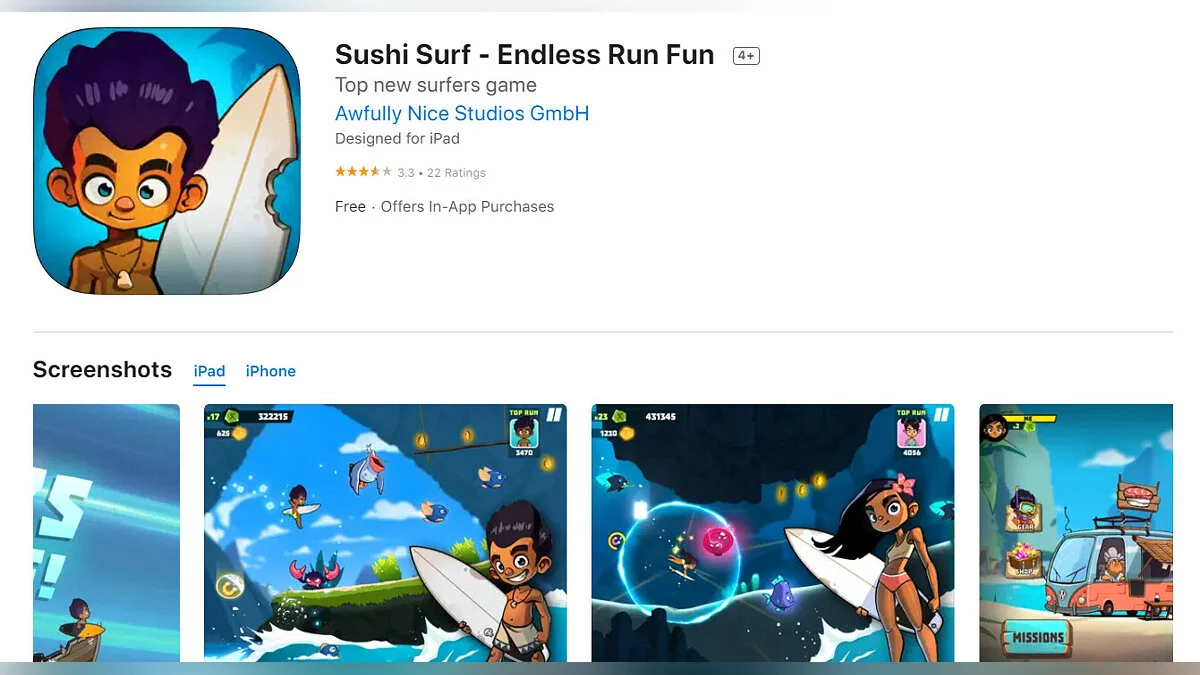This screenshot has width=1200, height=675.
Task: Open the 22 Ratings text
Action: 456,173
